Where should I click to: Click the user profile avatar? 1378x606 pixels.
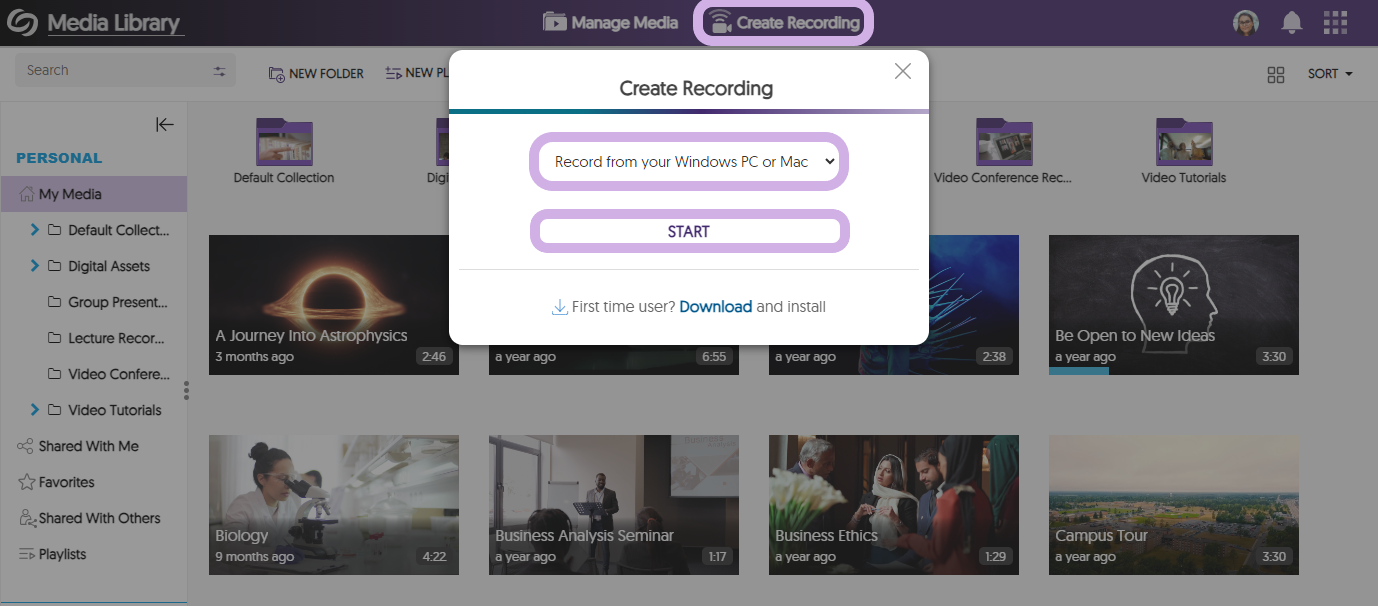coord(1246,22)
